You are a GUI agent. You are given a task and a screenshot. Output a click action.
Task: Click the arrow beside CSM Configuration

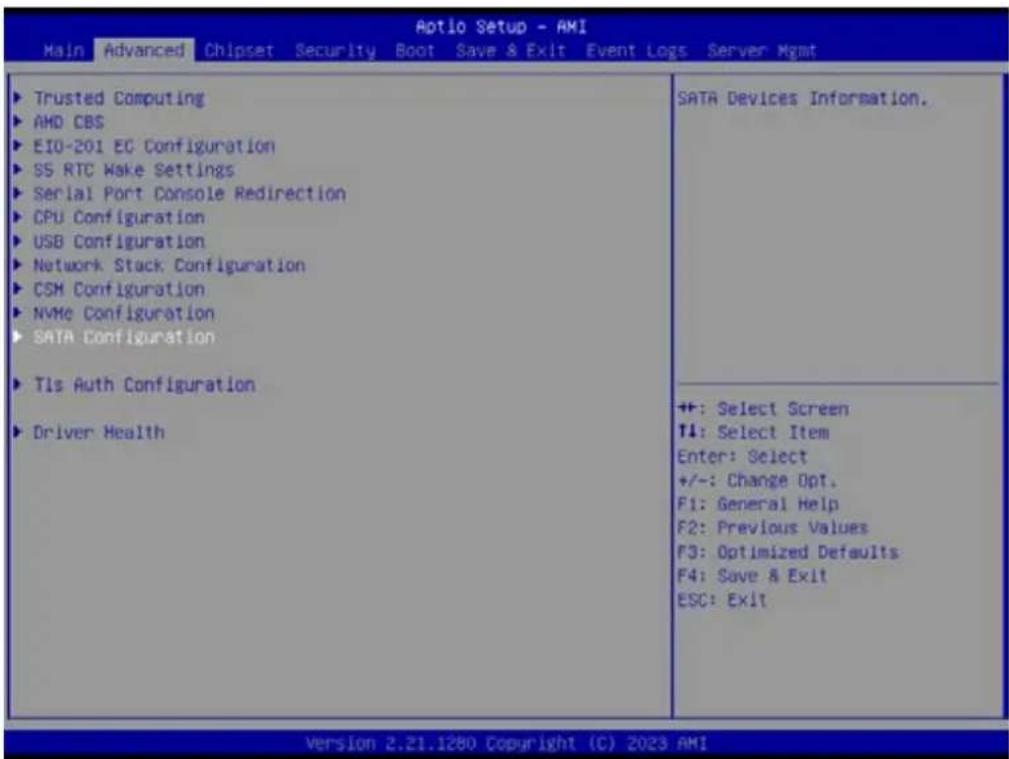18,290
